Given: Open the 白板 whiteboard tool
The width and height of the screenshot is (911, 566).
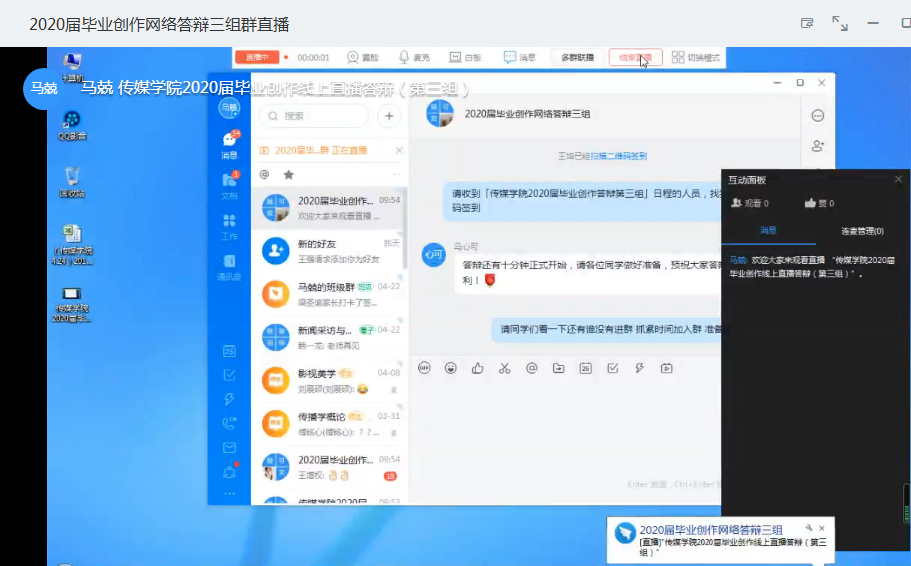Looking at the screenshot, I should [x=466, y=58].
